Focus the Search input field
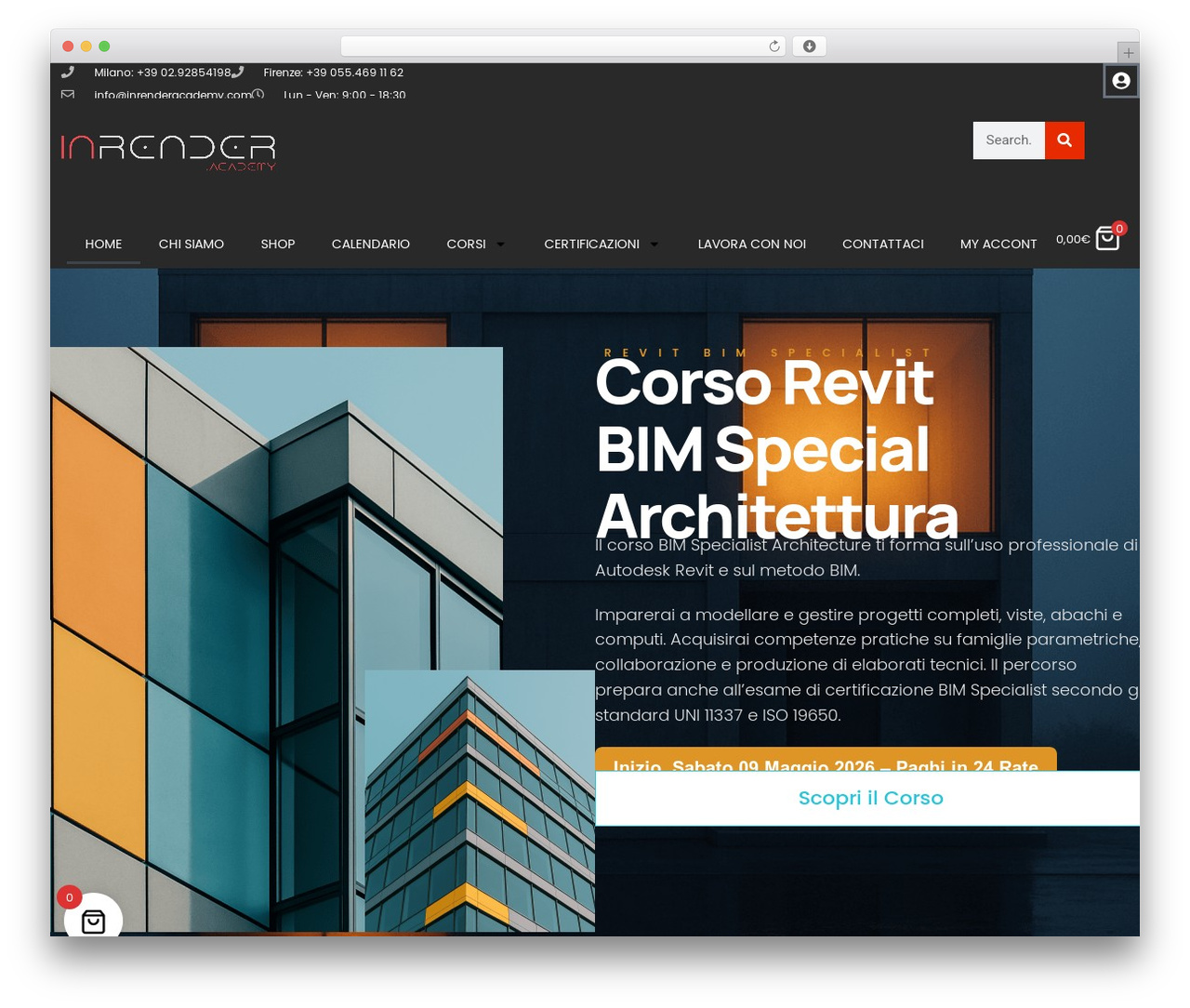This screenshot has height=1008, width=1190. [x=1009, y=140]
